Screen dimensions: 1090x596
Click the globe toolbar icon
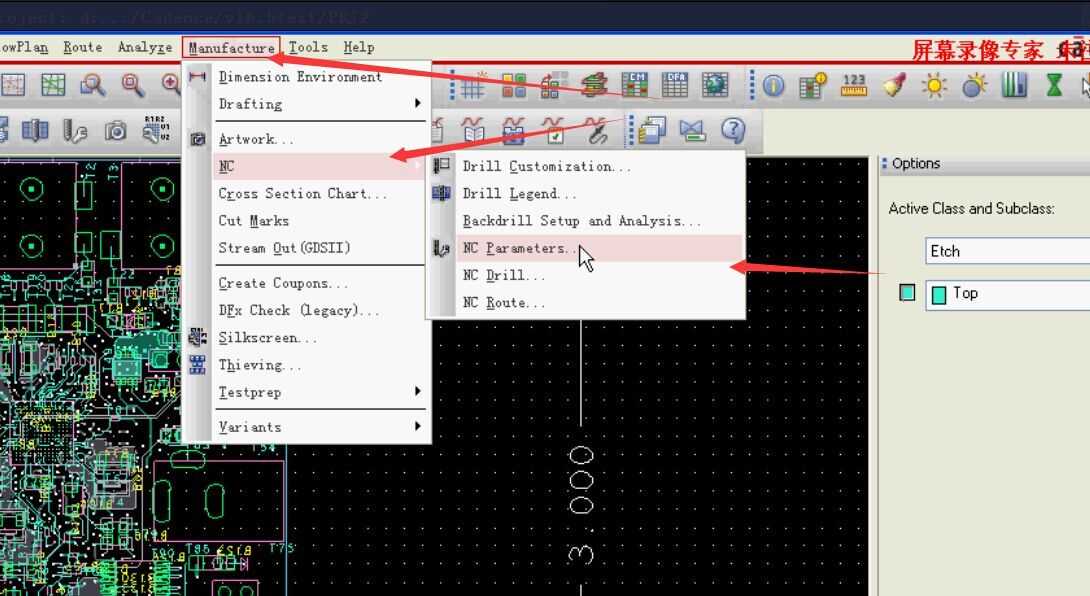coord(715,86)
